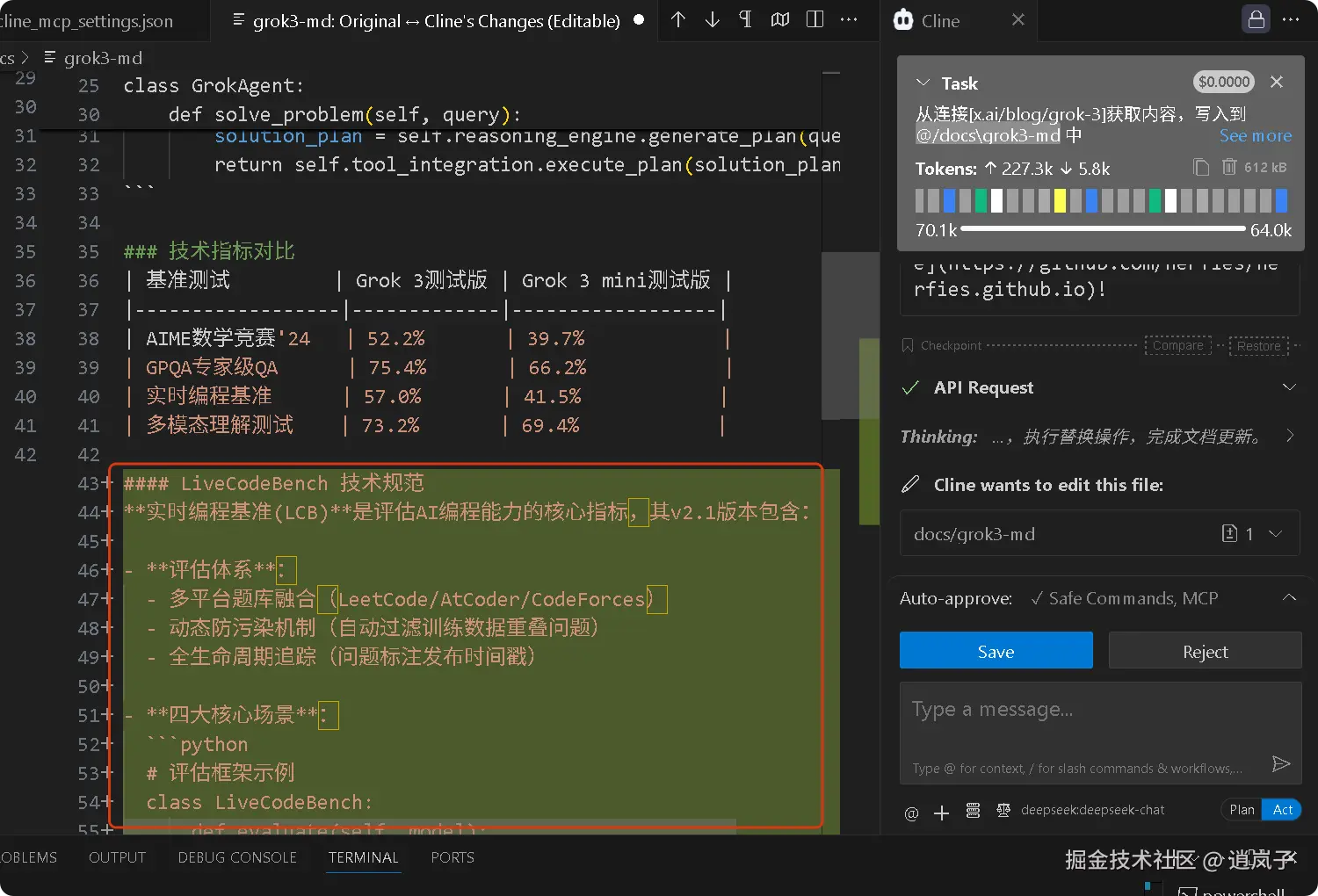Open deepseek:deepseek-chat model selector
The height and width of the screenshot is (896, 1318).
(1092, 810)
